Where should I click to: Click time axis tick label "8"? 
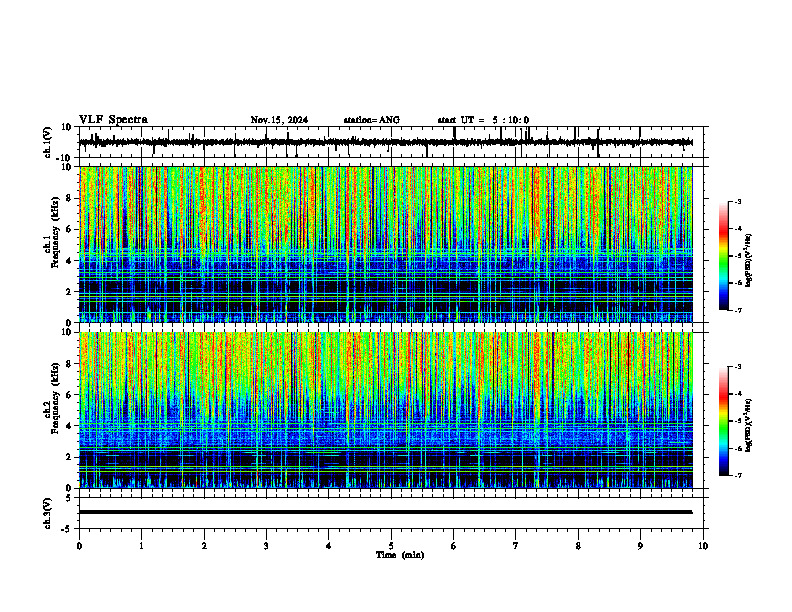pyautogui.click(x=578, y=546)
